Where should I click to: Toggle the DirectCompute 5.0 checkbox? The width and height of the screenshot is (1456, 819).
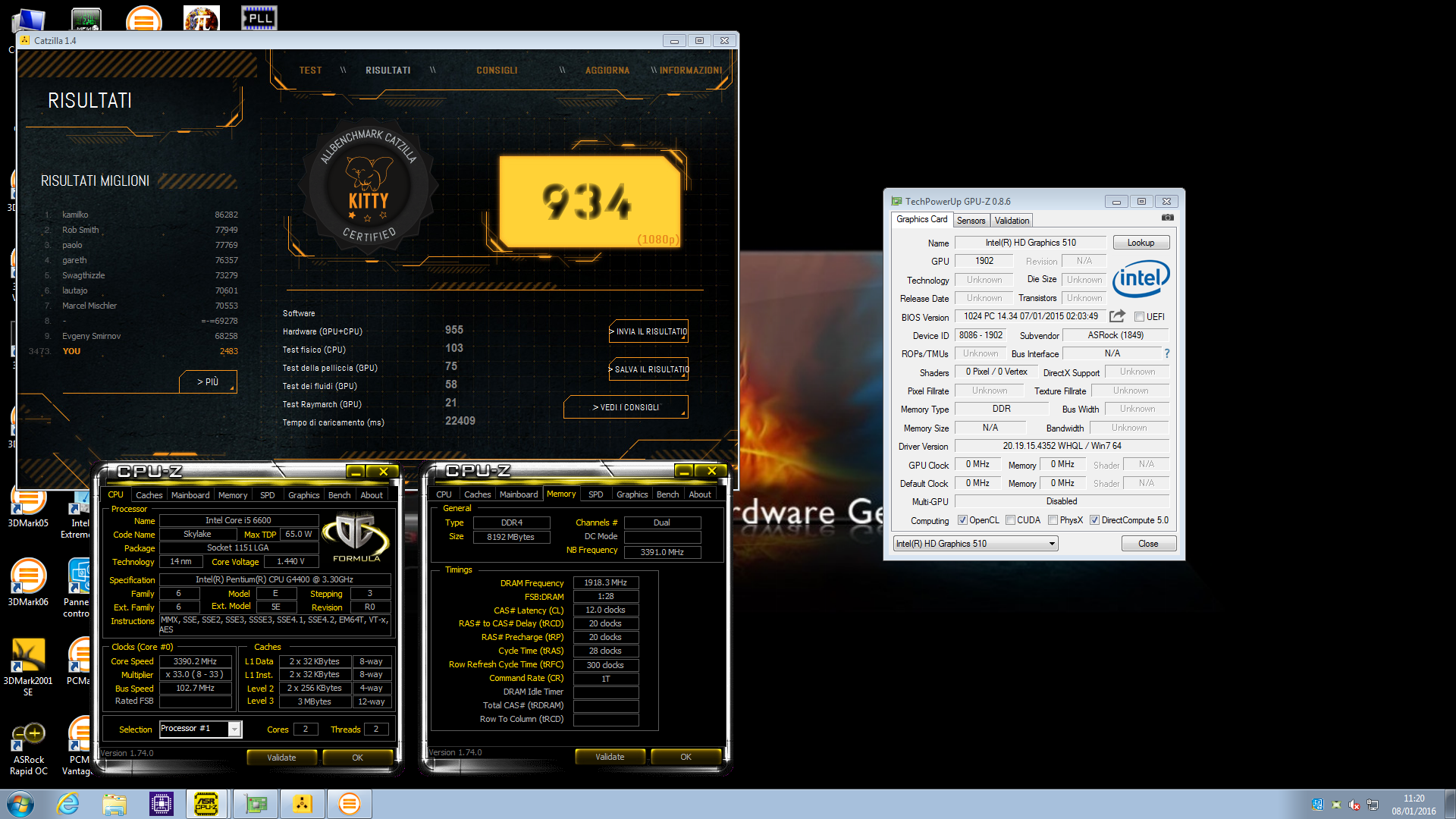click(x=1094, y=520)
